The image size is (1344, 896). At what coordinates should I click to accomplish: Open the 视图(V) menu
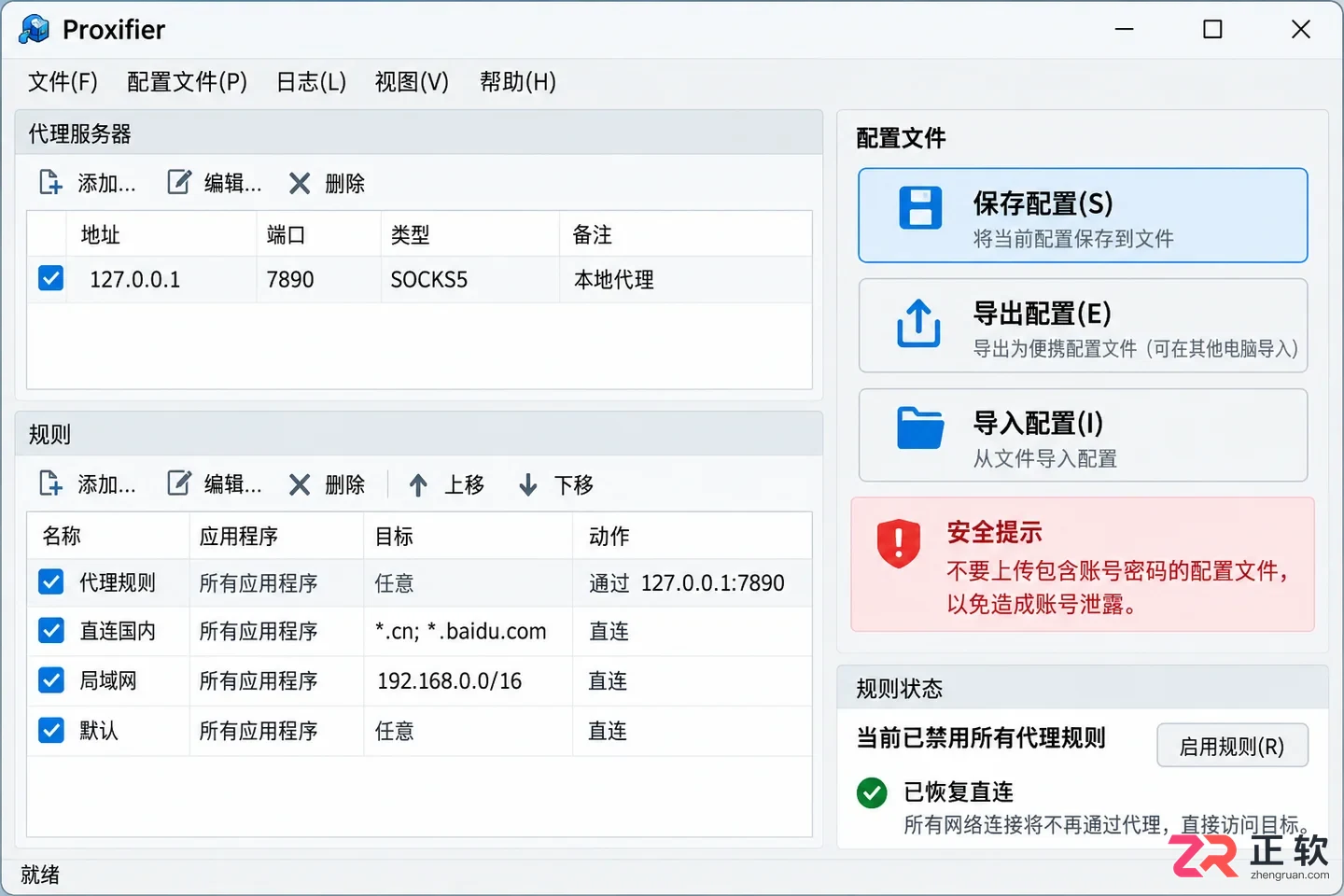pos(412,82)
